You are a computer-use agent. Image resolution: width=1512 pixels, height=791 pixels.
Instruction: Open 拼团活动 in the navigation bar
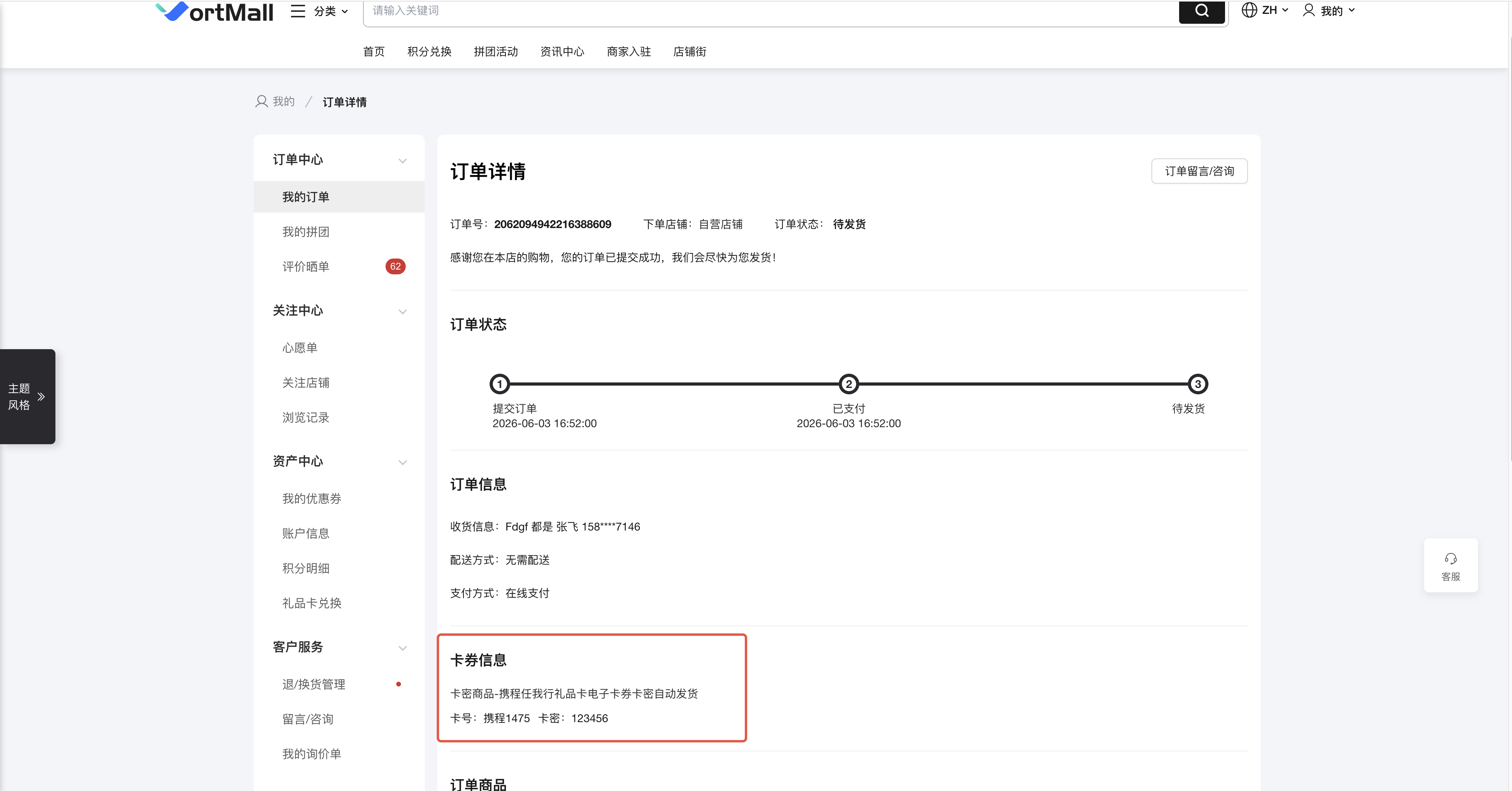pos(496,52)
